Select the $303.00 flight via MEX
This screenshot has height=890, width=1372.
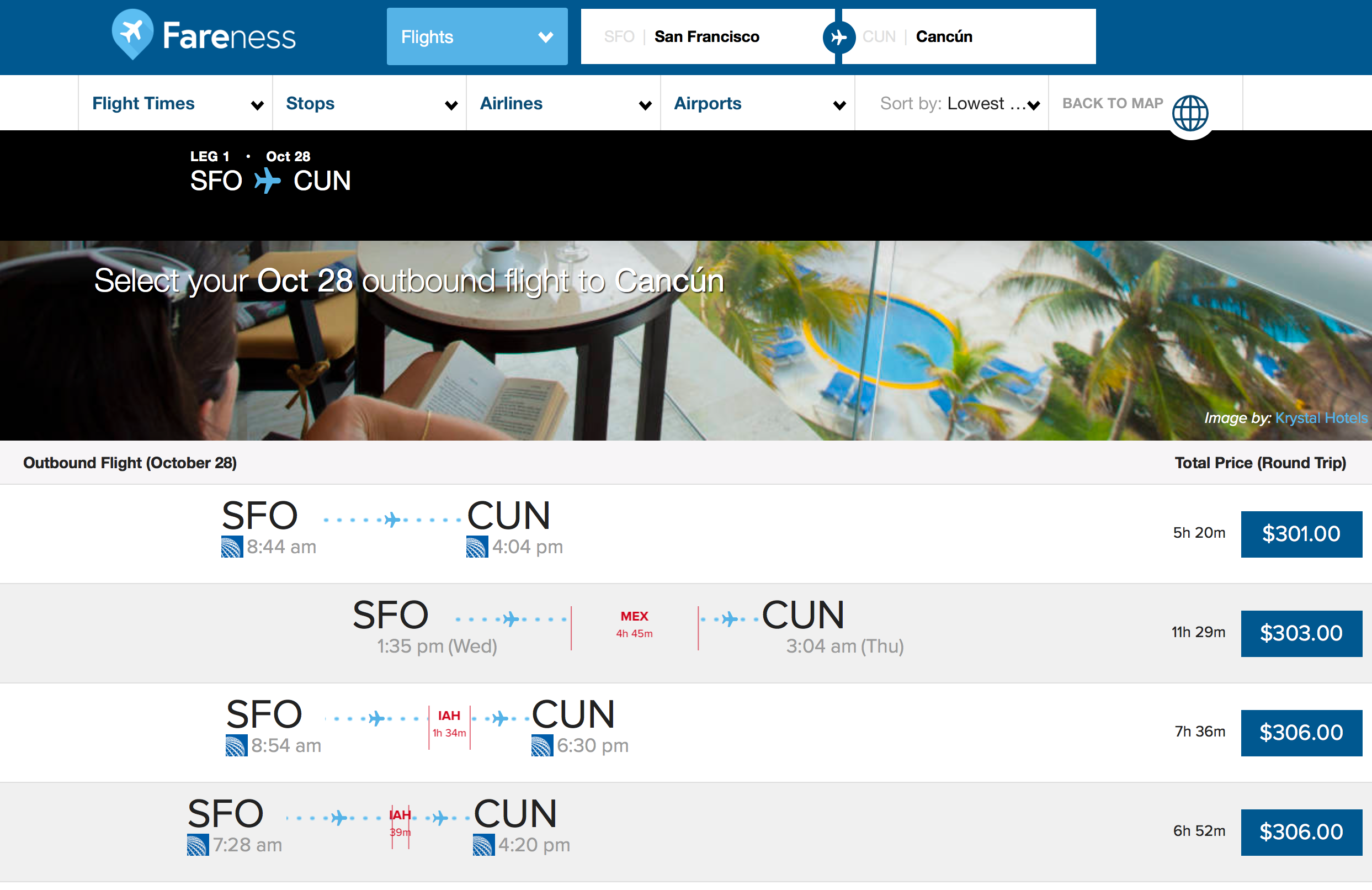(1300, 633)
